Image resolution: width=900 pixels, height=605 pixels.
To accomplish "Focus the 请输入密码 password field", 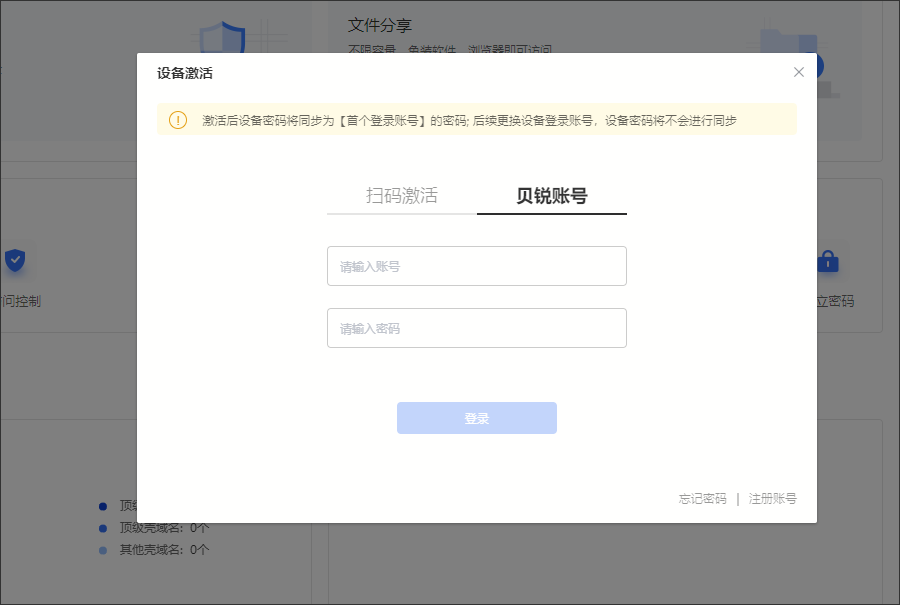I will 476,328.
